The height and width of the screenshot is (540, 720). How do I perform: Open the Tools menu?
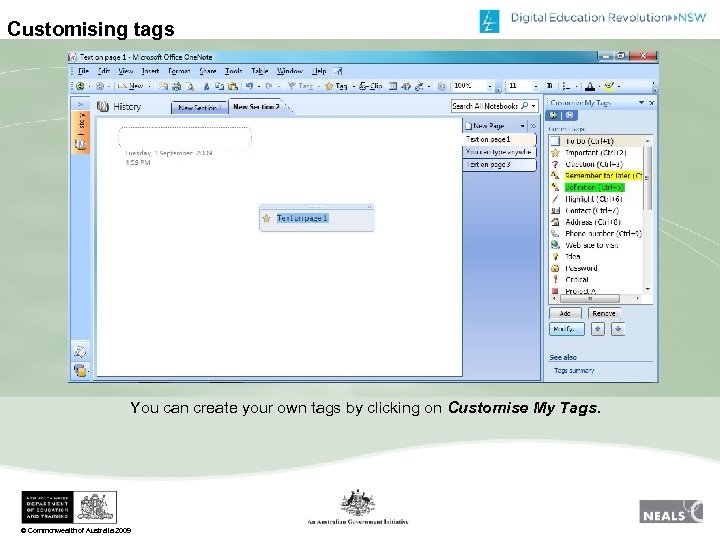coord(233,71)
